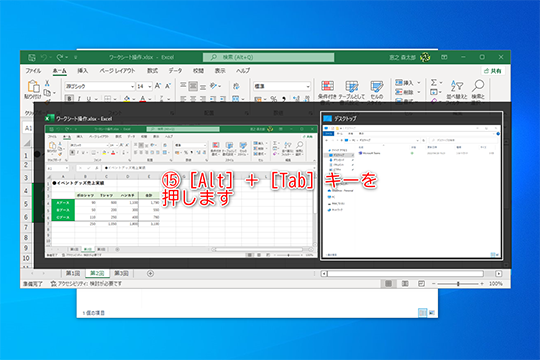
Task: Select the 第1回 sheet tab
Action: pyautogui.click(x=73, y=273)
